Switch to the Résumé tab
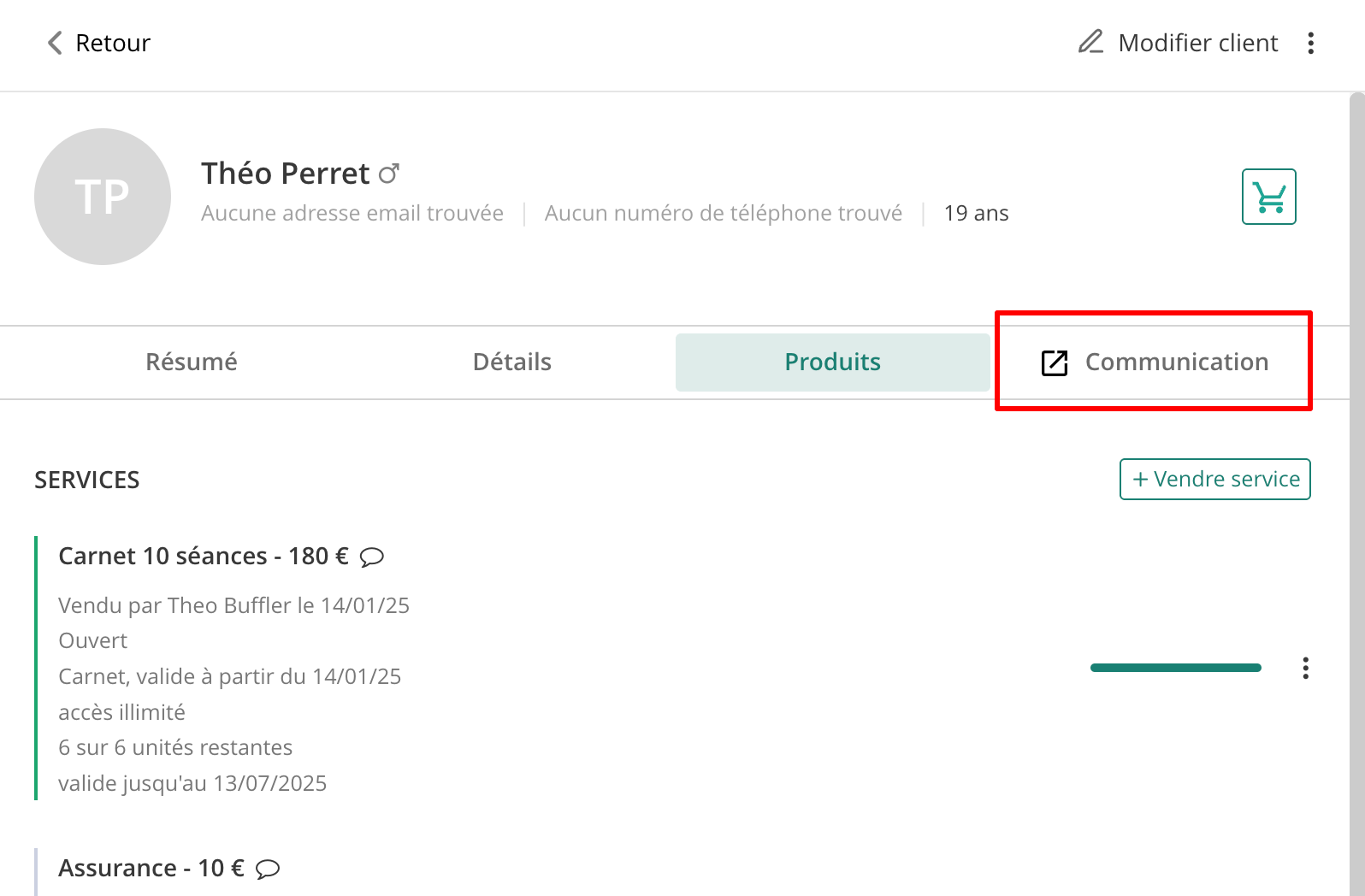This screenshot has width=1365, height=896. tap(192, 362)
